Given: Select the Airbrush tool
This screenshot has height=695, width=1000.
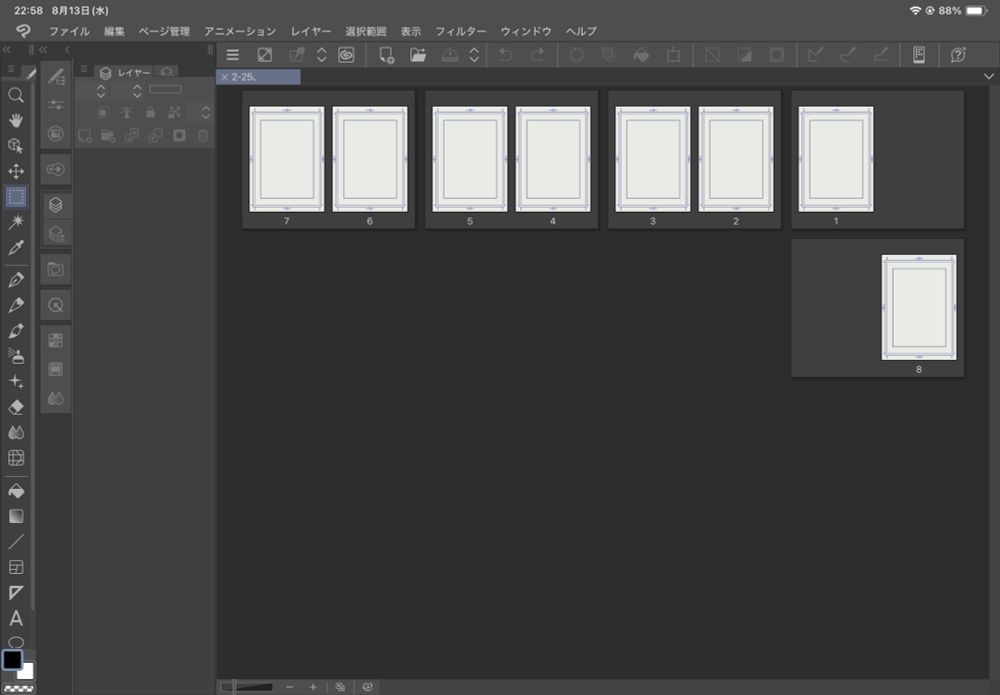Looking at the screenshot, I should pyautogui.click(x=16, y=356).
